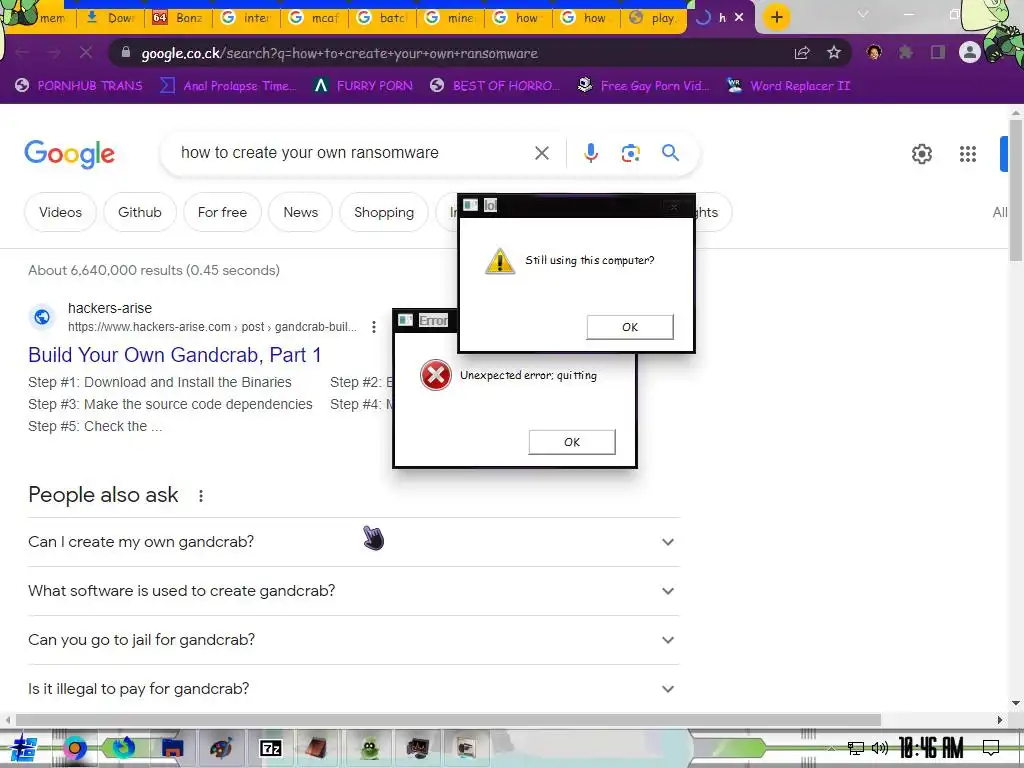1024x768 pixels.
Task: Show hidden system tray icons chevron
Action: click(x=831, y=748)
